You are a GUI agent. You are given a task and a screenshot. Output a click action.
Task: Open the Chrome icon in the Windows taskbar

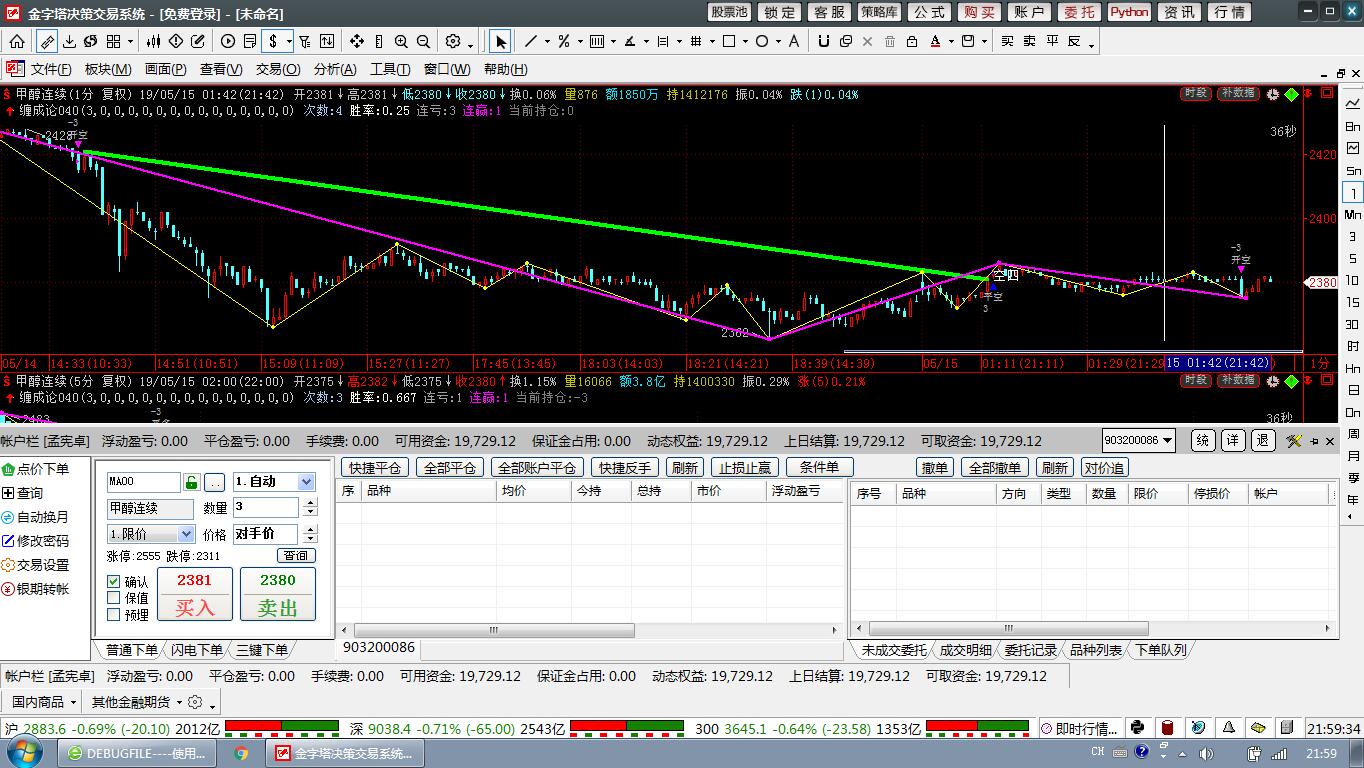241,753
